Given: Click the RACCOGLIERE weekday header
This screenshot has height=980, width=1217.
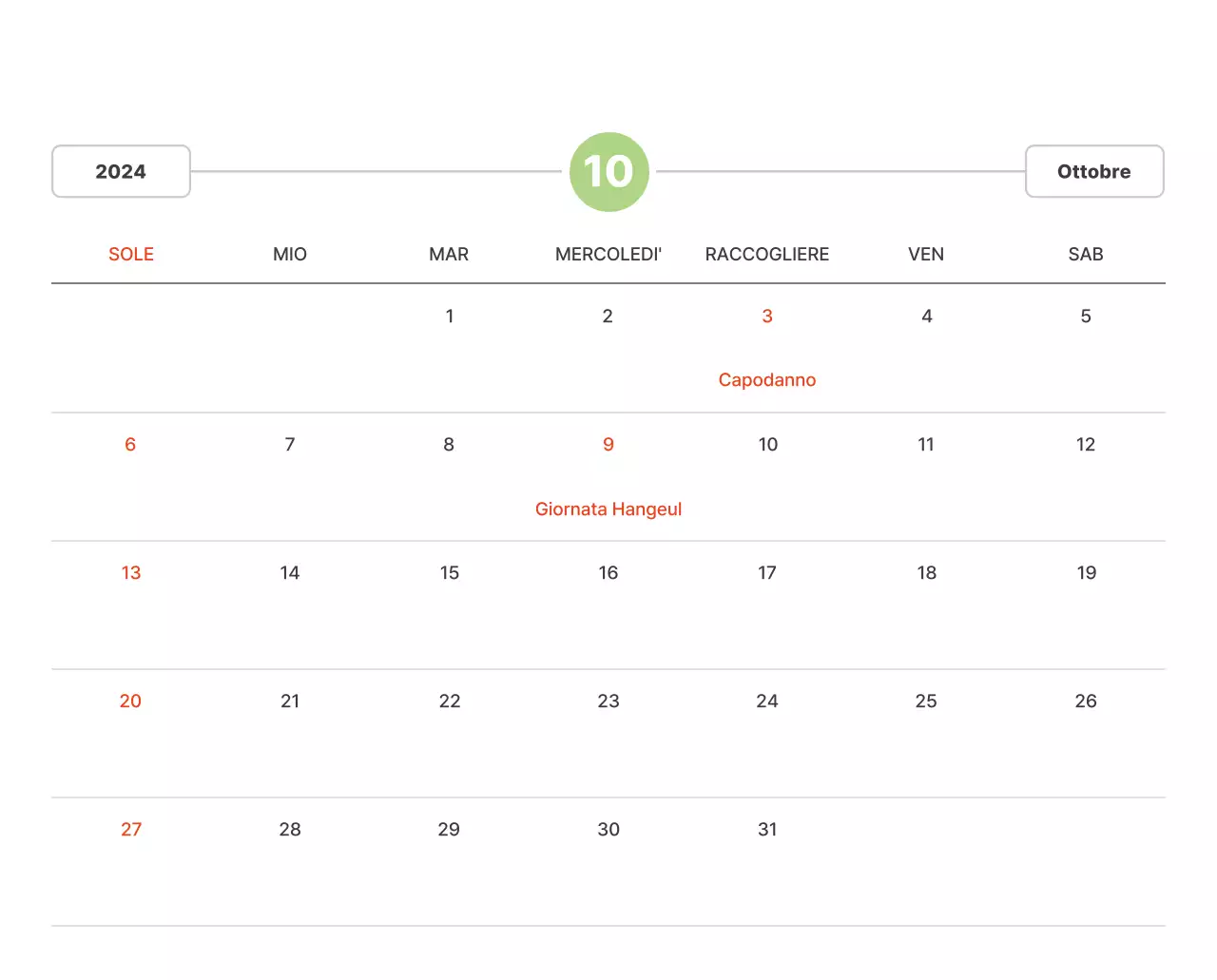Looking at the screenshot, I should tap(767, 254).
